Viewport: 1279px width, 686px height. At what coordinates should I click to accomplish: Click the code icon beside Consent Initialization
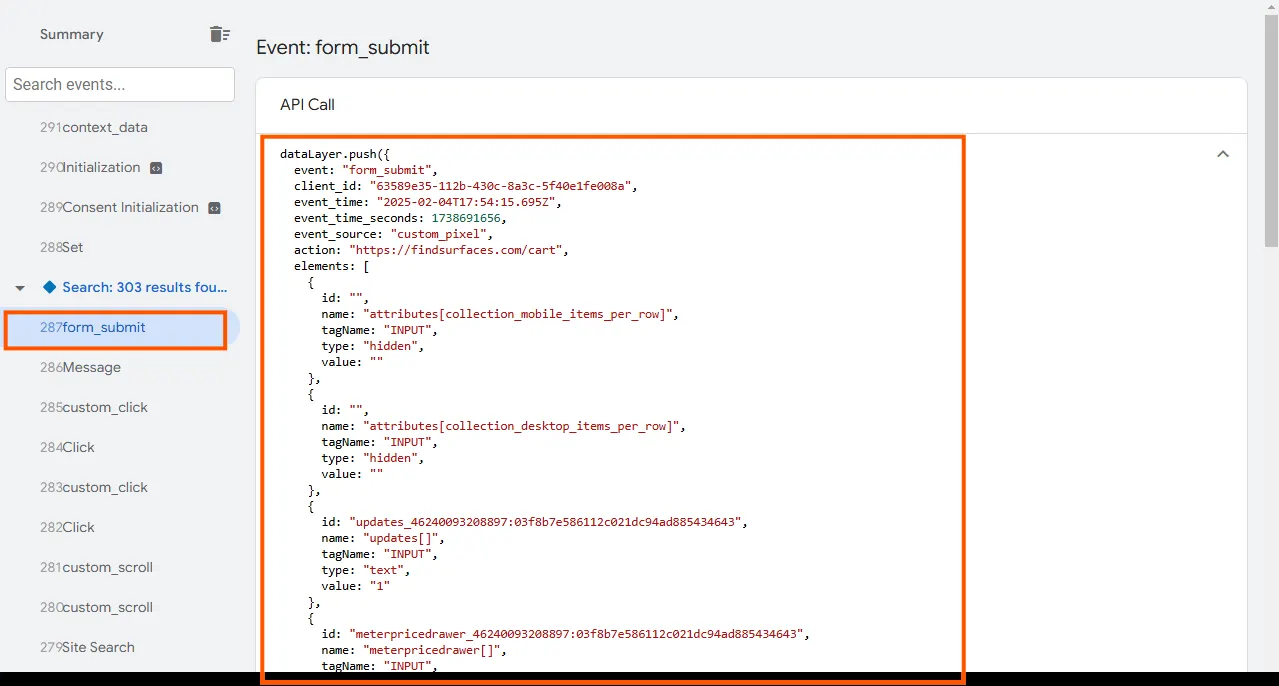214,208
